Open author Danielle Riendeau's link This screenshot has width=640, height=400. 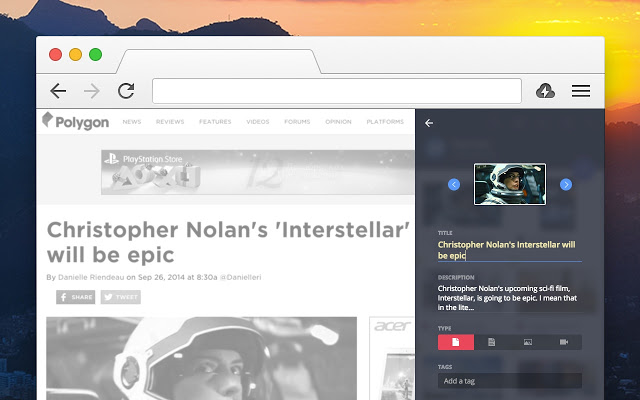[91, 277]
